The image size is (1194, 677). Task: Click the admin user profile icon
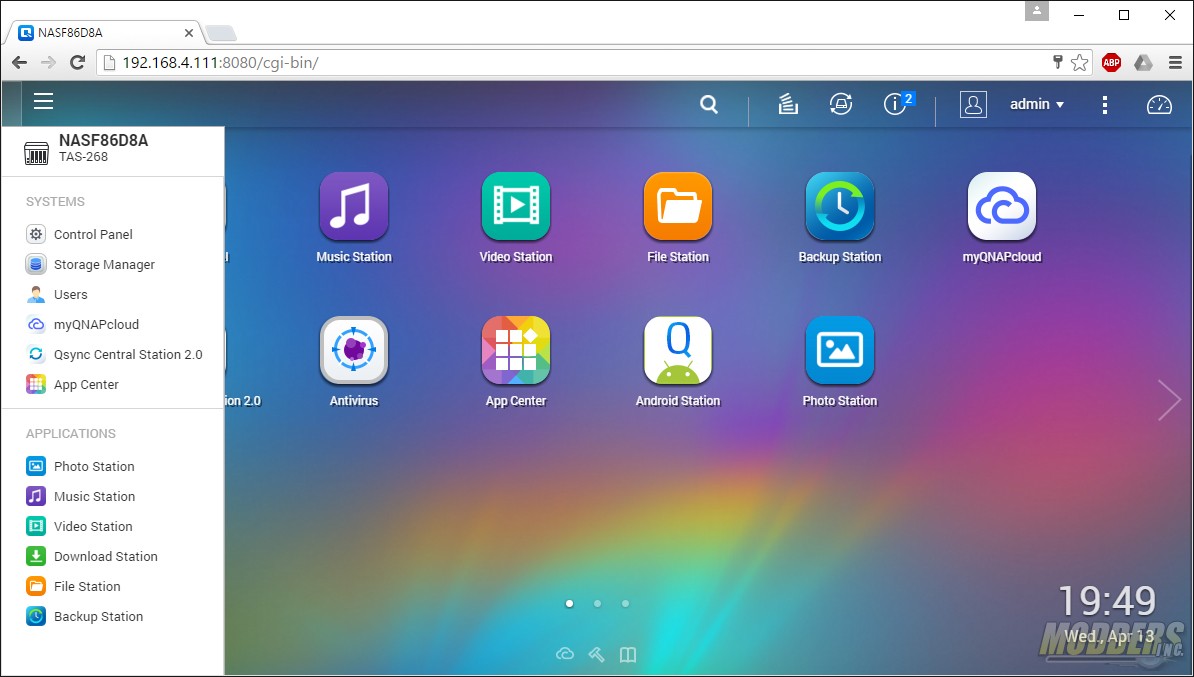click(973, 104)
